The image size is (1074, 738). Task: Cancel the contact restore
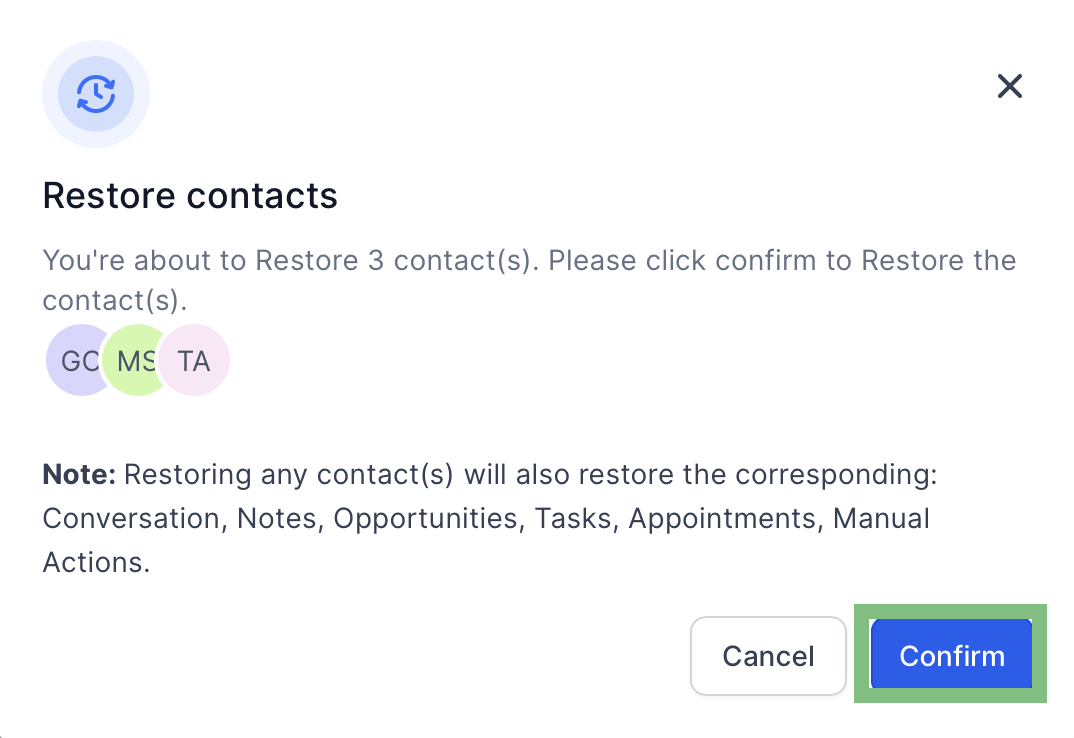click(769, 656)
